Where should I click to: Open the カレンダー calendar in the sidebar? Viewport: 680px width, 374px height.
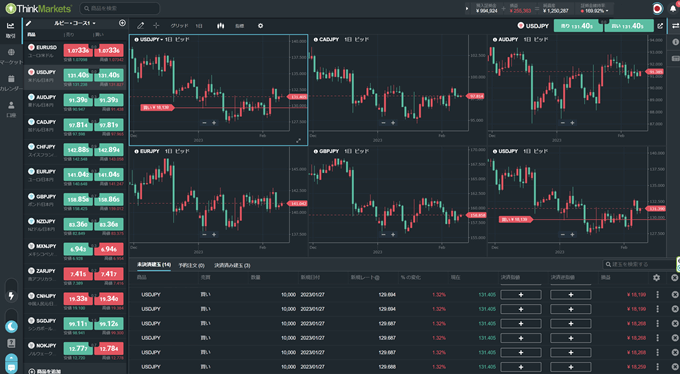coord(11,83)
